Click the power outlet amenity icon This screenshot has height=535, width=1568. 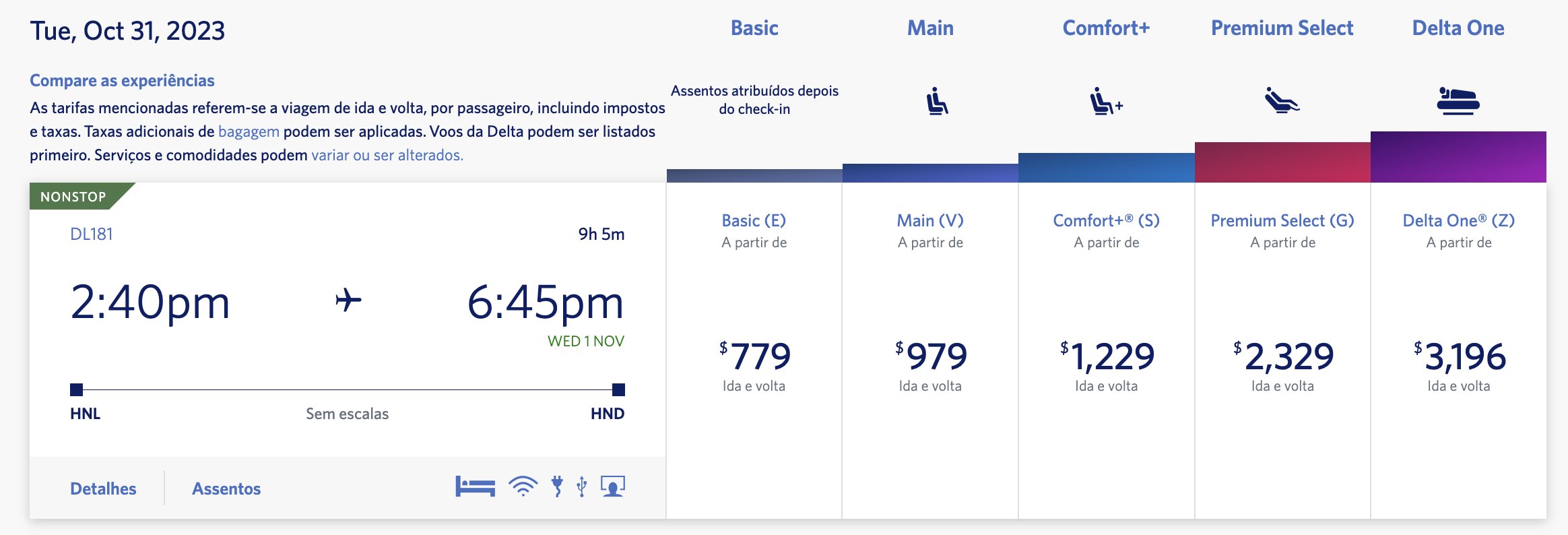[557, 486]
